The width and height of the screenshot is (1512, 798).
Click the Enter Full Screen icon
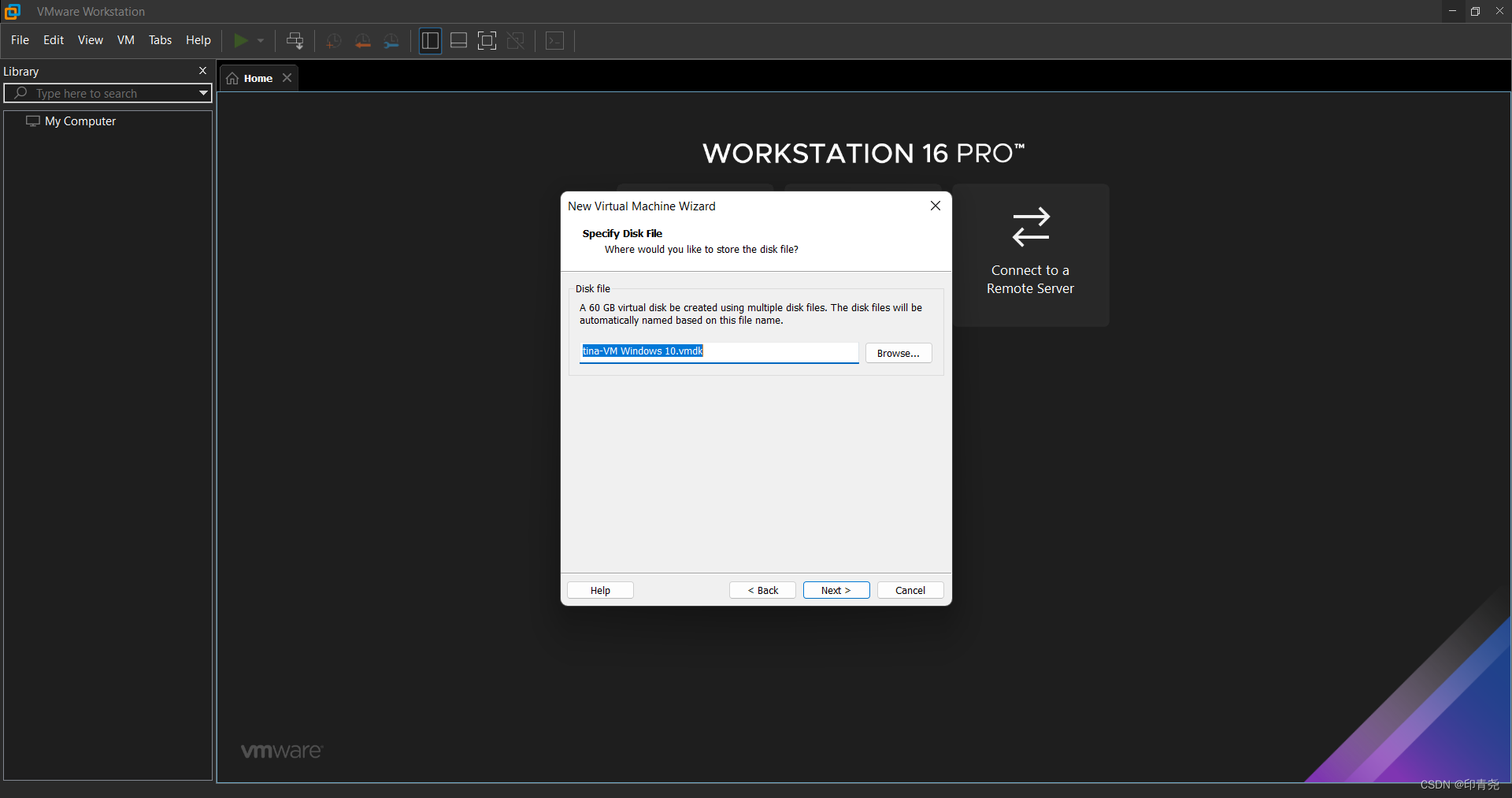point(487,40)
